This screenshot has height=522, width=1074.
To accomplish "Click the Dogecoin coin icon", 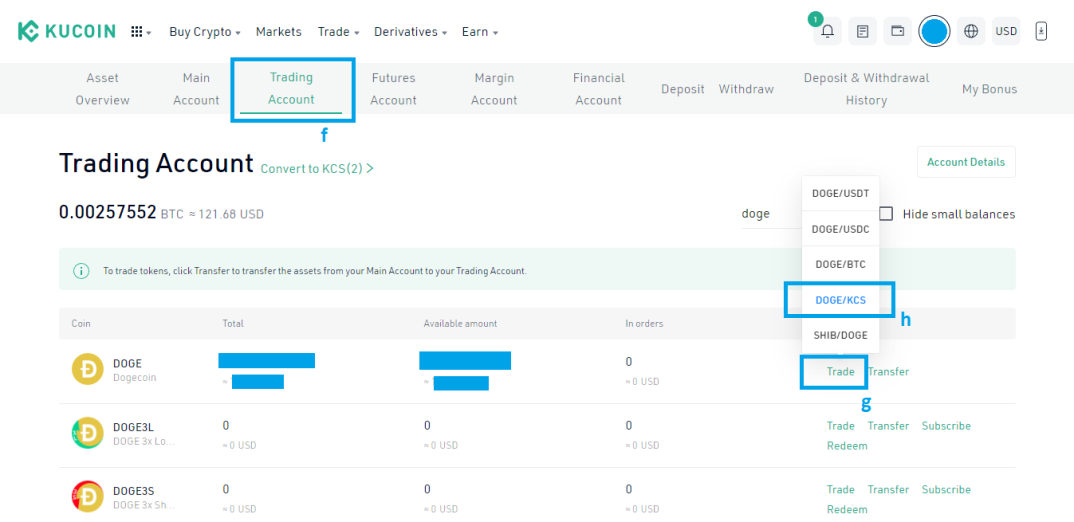I will click(x=88, y=369).
